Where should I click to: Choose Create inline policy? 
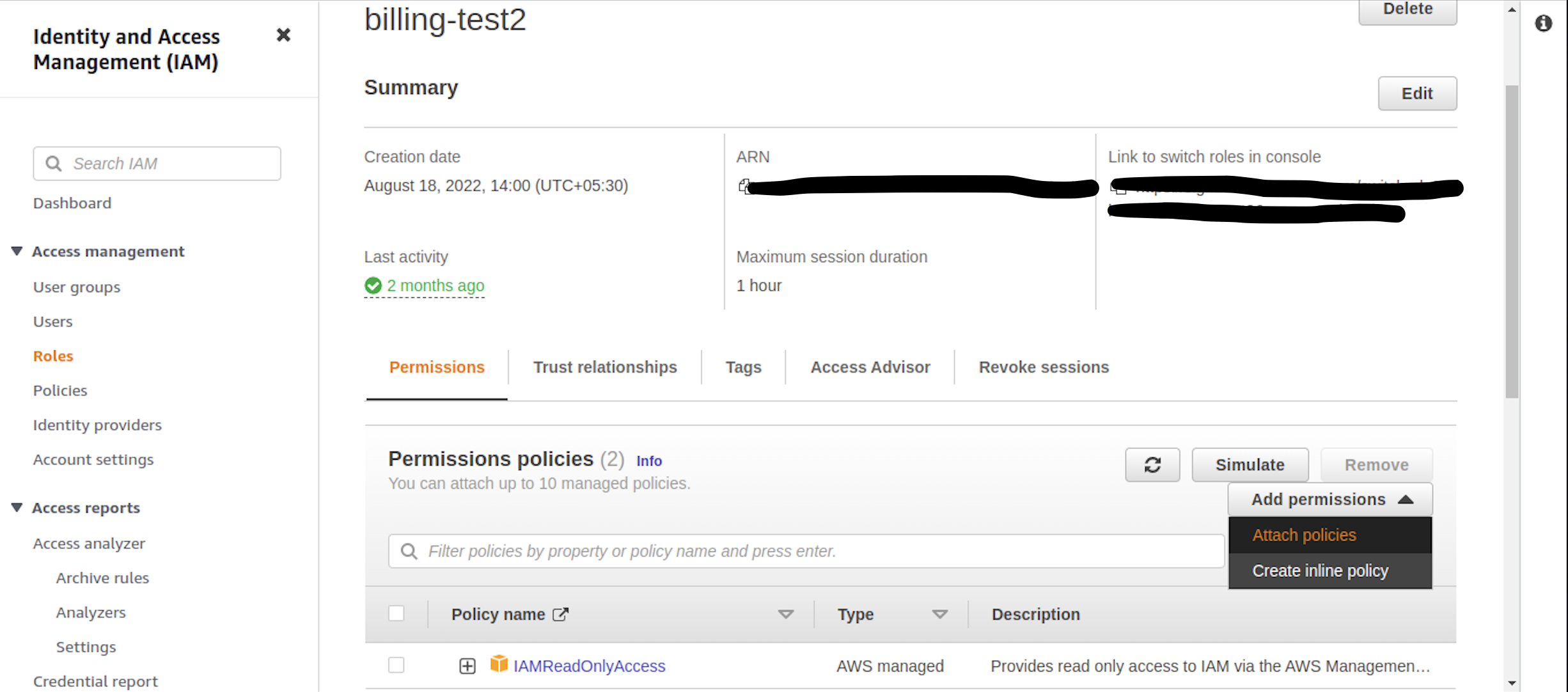[1330, 571]
